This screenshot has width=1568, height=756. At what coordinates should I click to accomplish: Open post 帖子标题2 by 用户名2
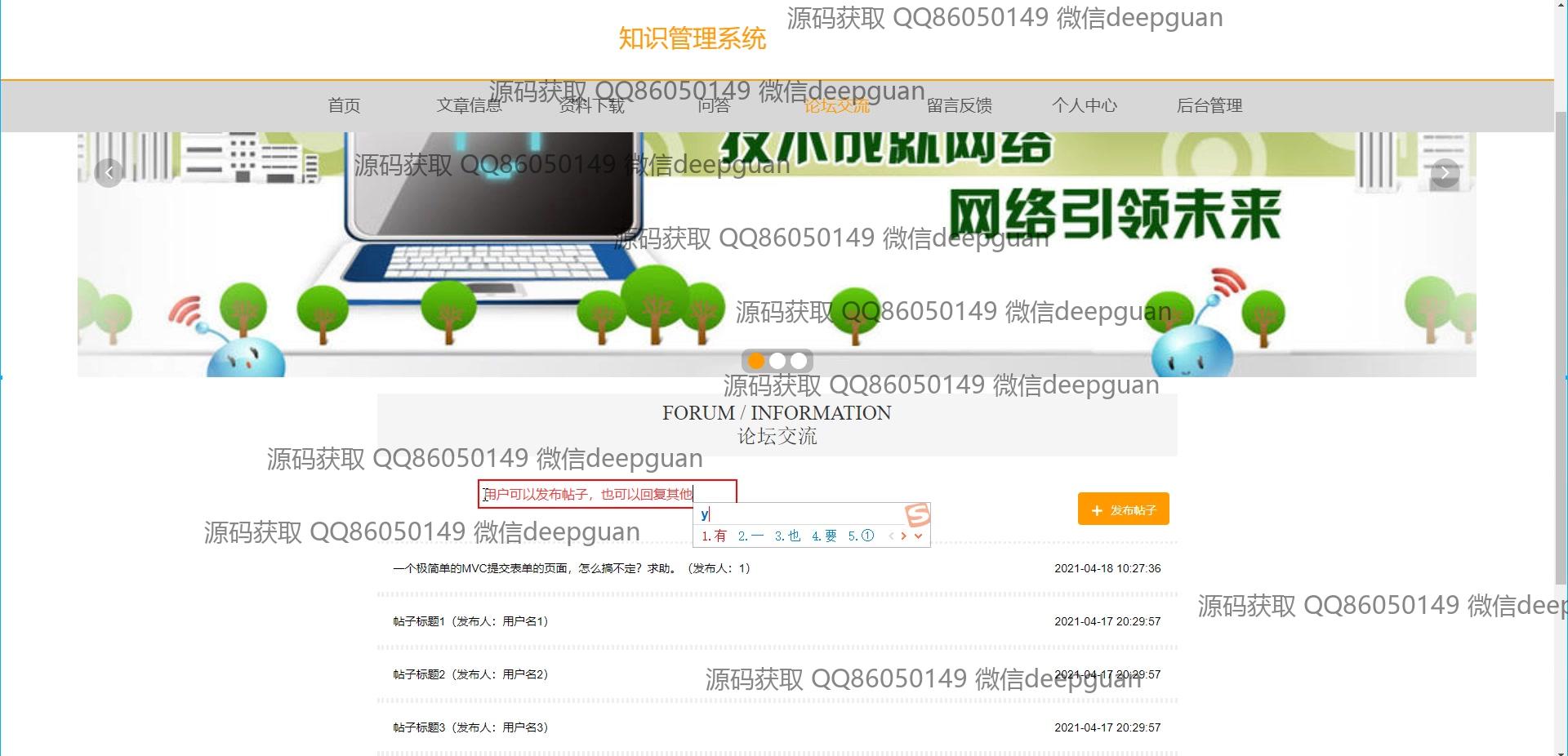(x=470, y=674)
